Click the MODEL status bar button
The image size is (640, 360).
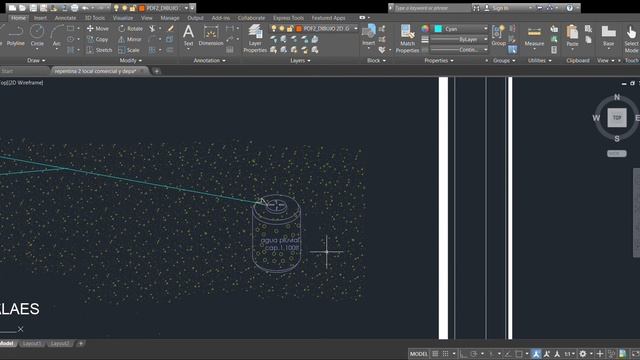coord(419,354)
